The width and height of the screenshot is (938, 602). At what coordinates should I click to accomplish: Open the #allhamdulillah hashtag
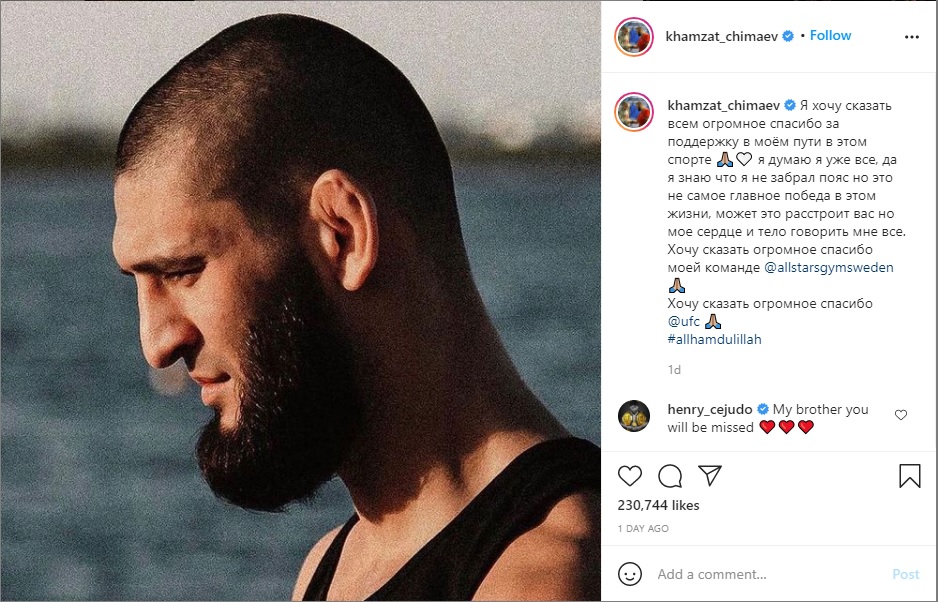(714, 339)
